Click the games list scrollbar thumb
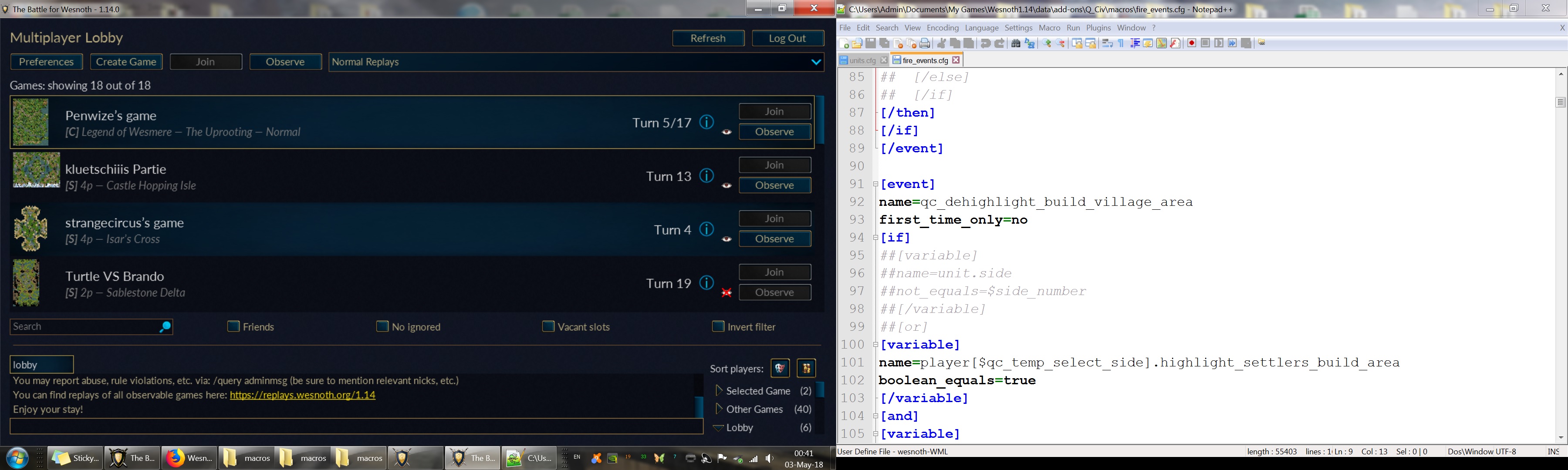This screenshot has width=1568, height=470. tap(820, 120)
